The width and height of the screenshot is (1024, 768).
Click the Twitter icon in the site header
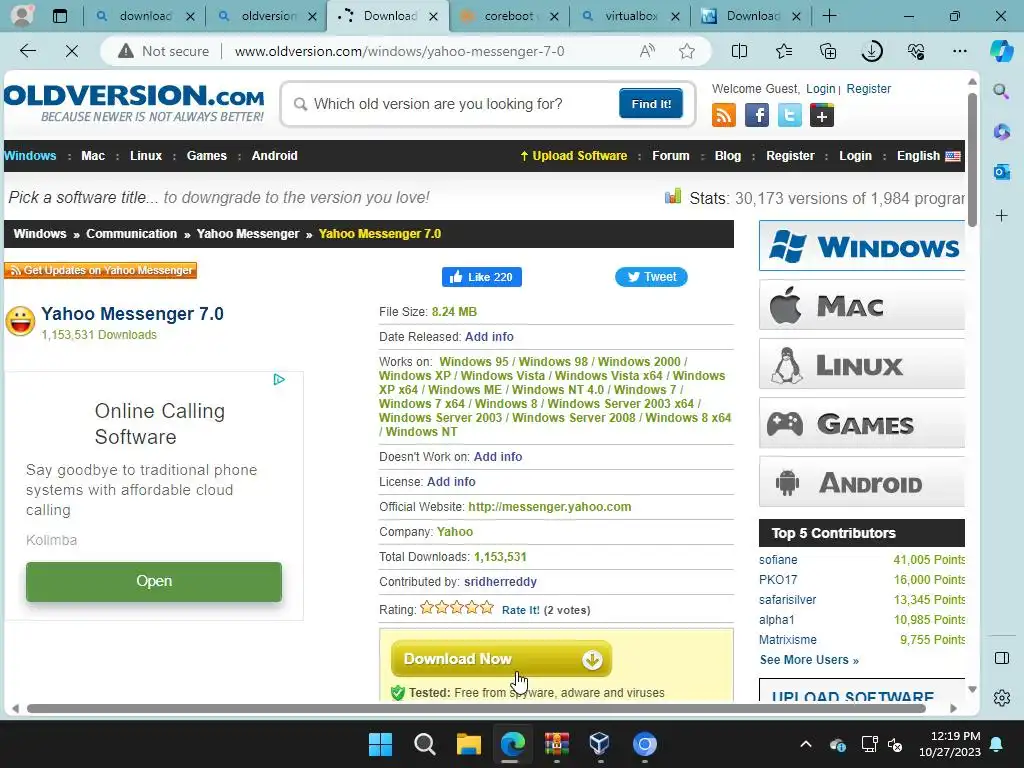(x=789, y=116)
